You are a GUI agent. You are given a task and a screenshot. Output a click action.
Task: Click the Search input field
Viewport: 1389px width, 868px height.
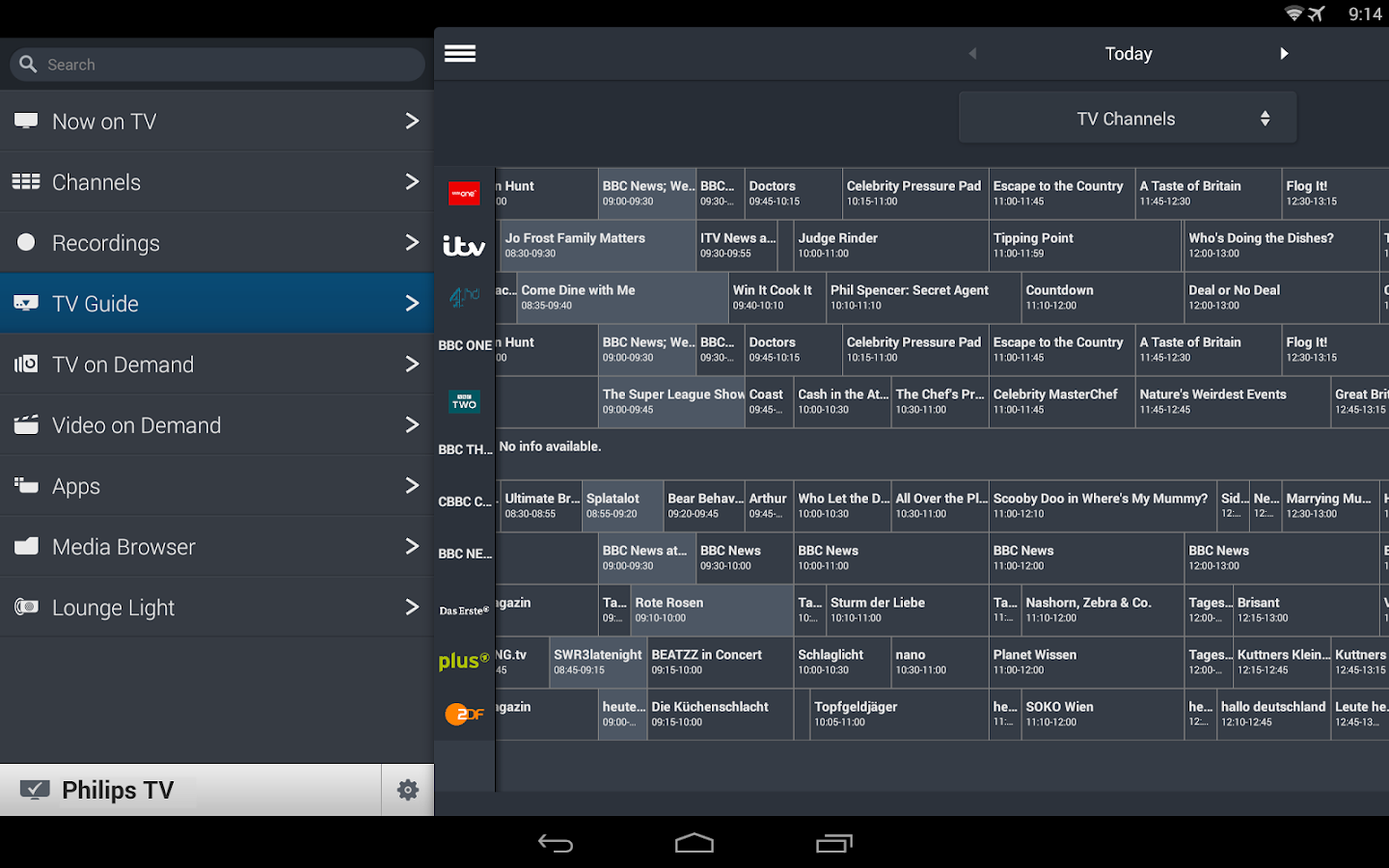[x=217, y=65]
